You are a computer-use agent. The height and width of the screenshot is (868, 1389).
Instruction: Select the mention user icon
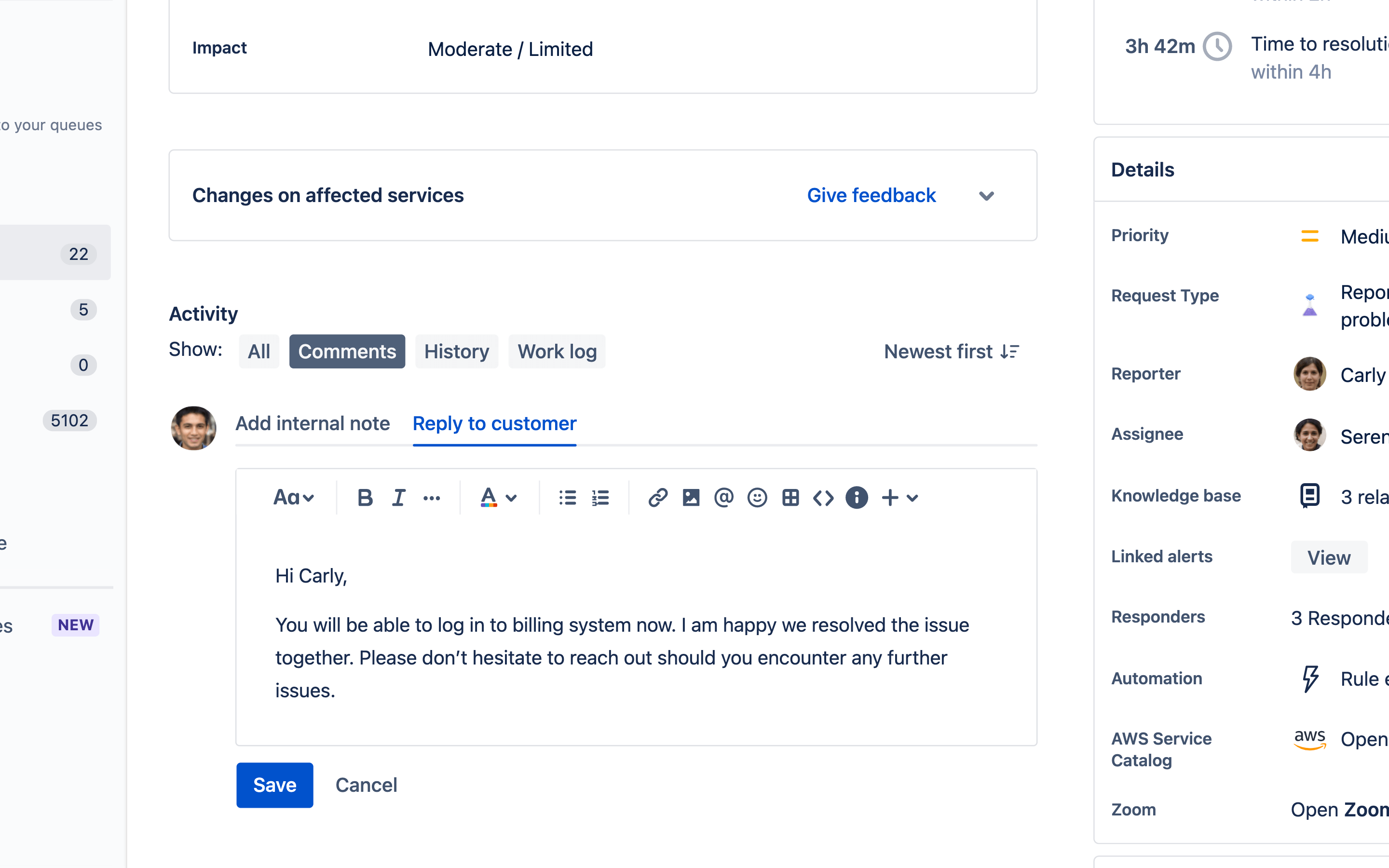(x=723, y=497)
